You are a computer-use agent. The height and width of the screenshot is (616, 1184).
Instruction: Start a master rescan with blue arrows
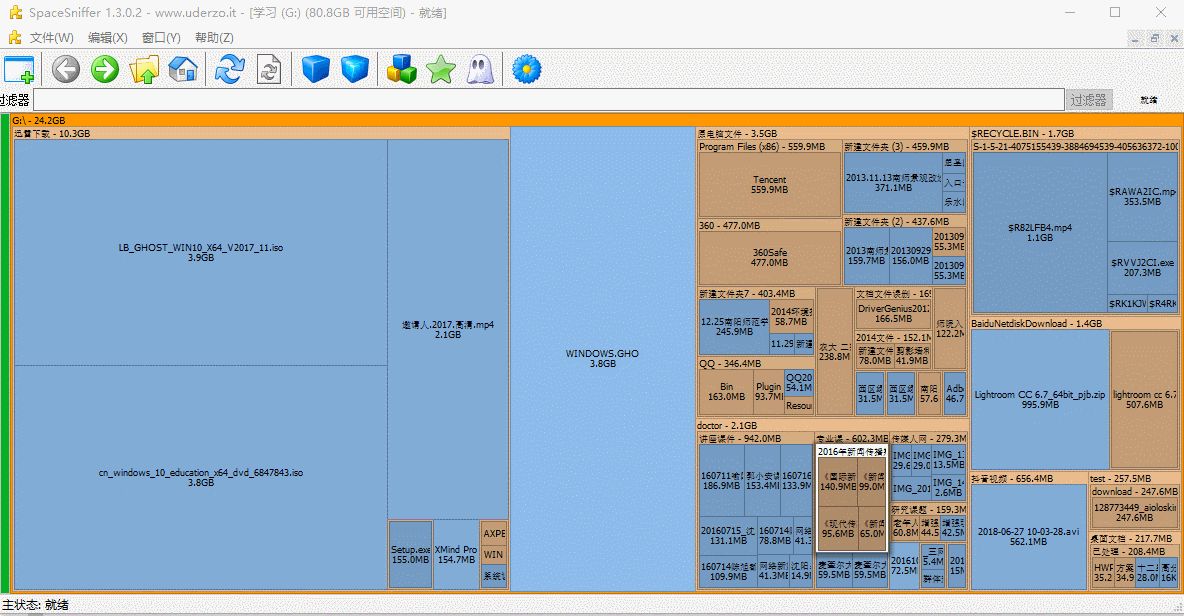(x=230, y=69)
